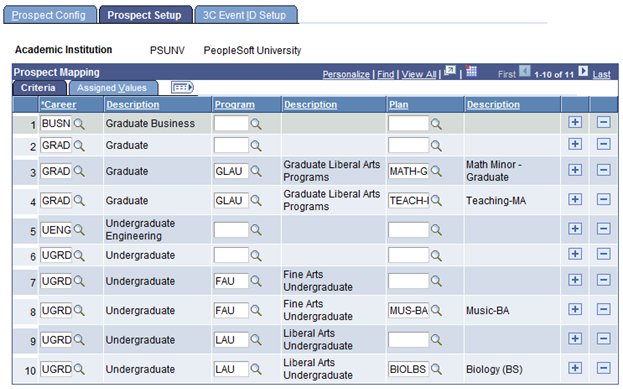Select the 'Biology (BS)' description text
The image size is (623, 389).
click(494, 370)
